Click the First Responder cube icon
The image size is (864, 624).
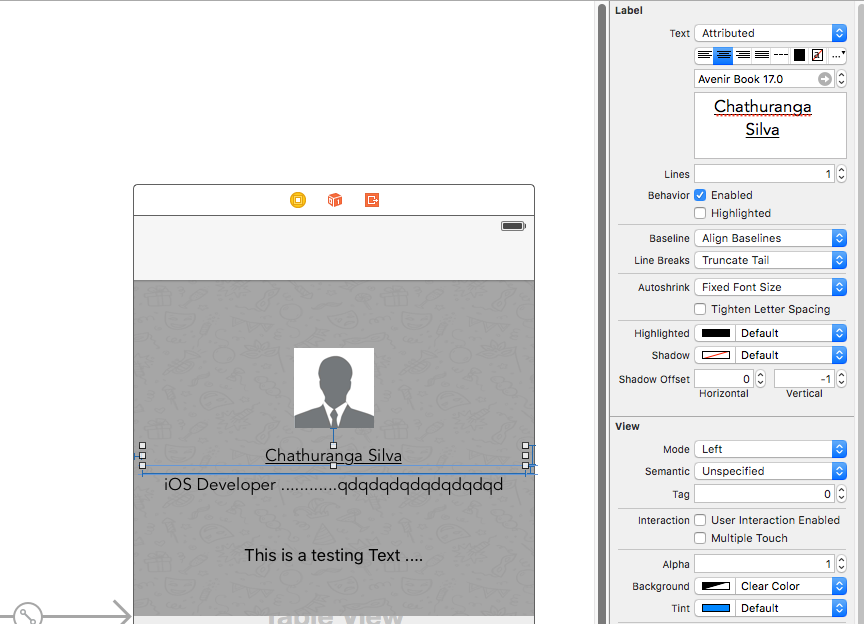click(x=335, y=200)
